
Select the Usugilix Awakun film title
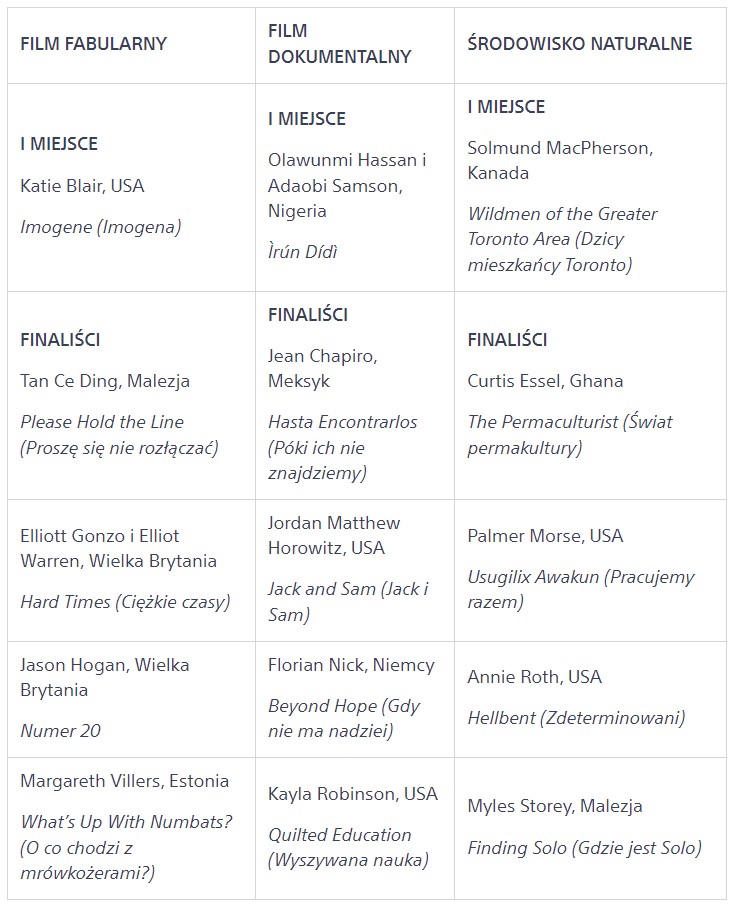tap(581, 589)
